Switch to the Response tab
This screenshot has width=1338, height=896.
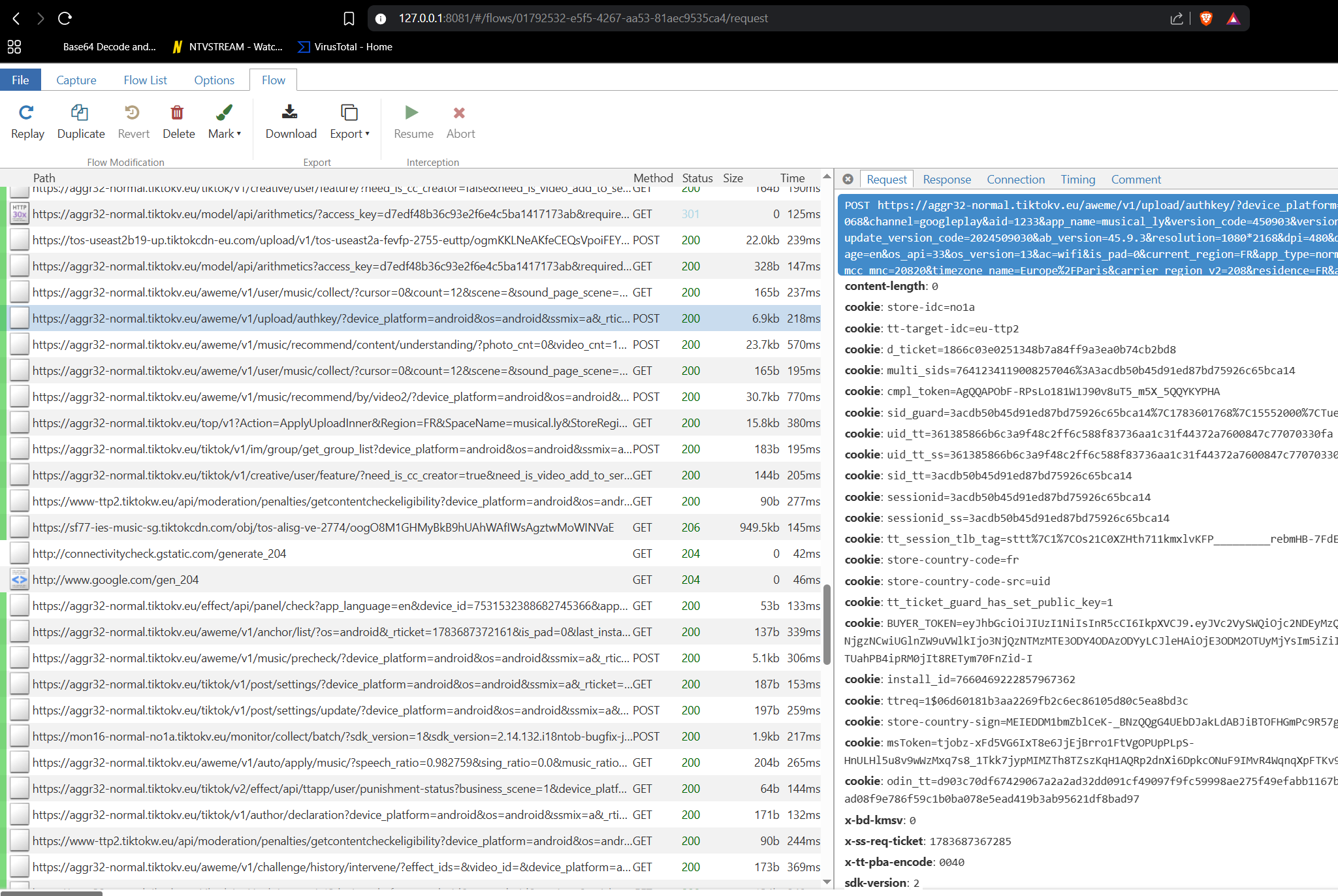[946, 179]
